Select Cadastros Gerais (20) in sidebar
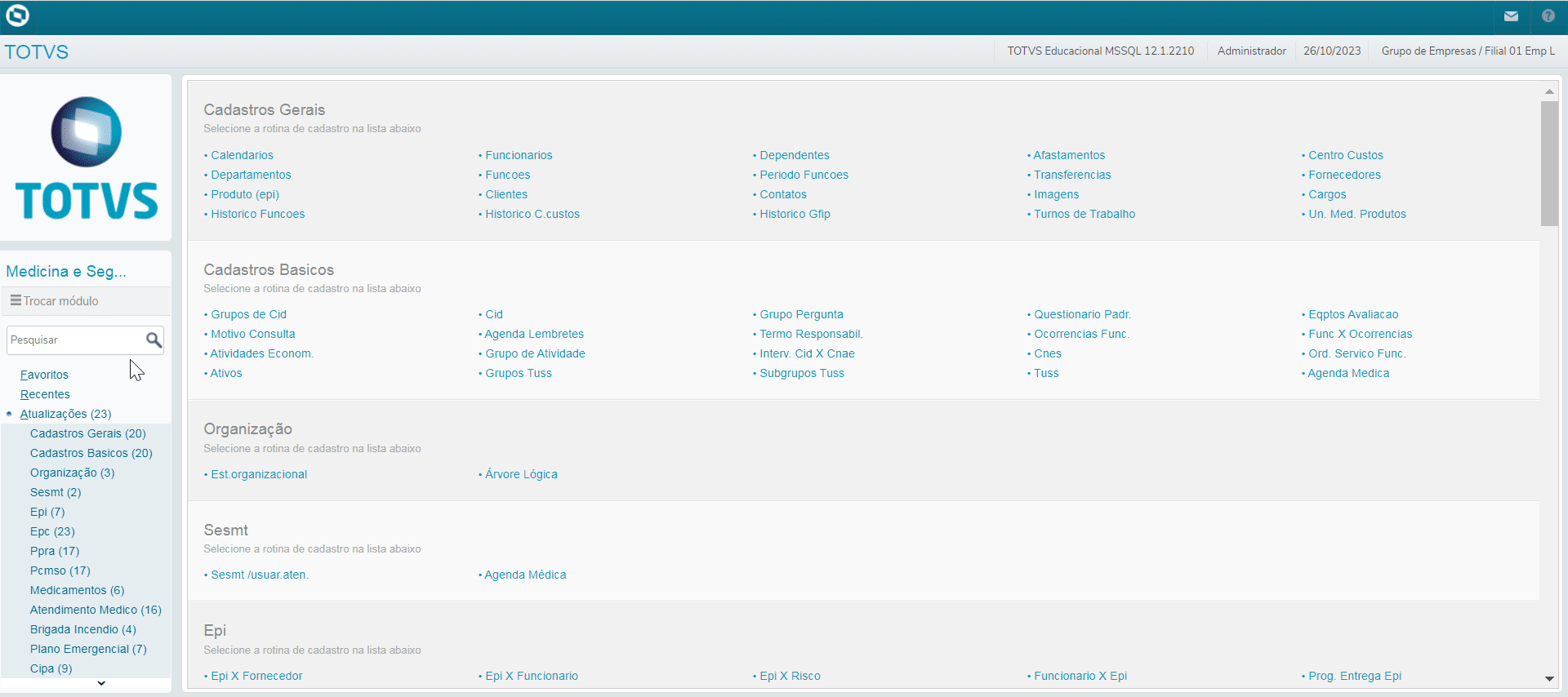 pyautogui.click(x=88, y=433)
